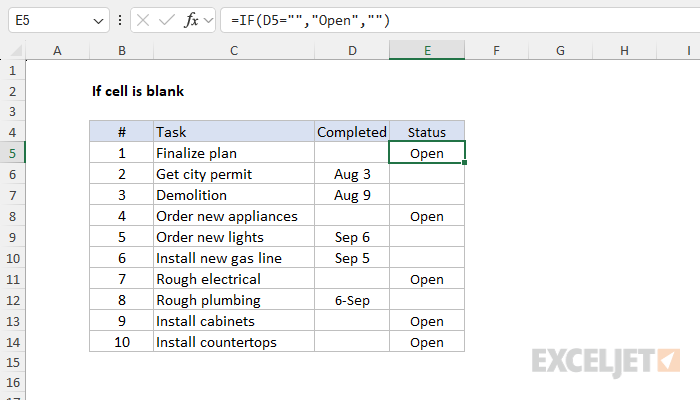This screenshot has height=400, width=700.
Task: Click the Aug 3 date cell
Action: pos(352,174)
